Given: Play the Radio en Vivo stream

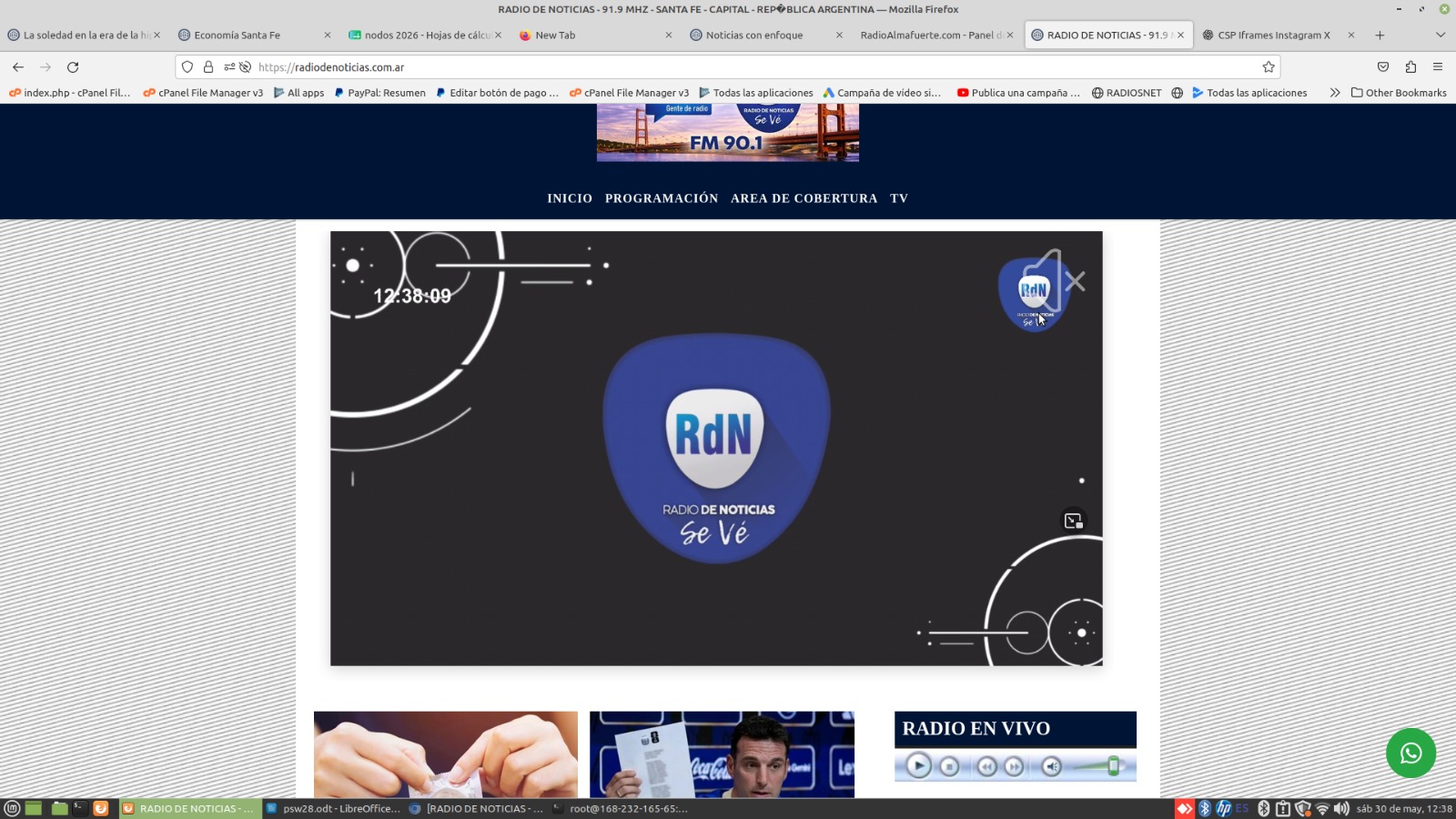Looking at the screenshot, I should [x=918, y=766].
